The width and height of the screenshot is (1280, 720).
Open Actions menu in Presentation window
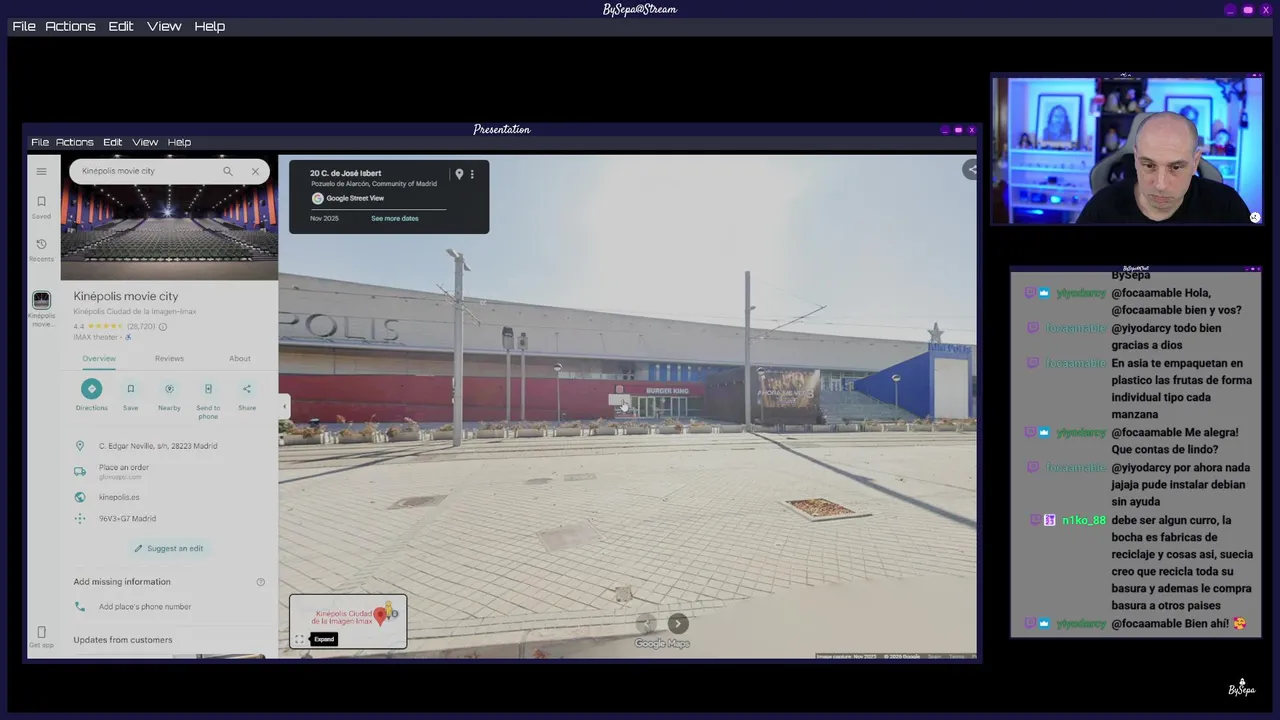point(75,142)
